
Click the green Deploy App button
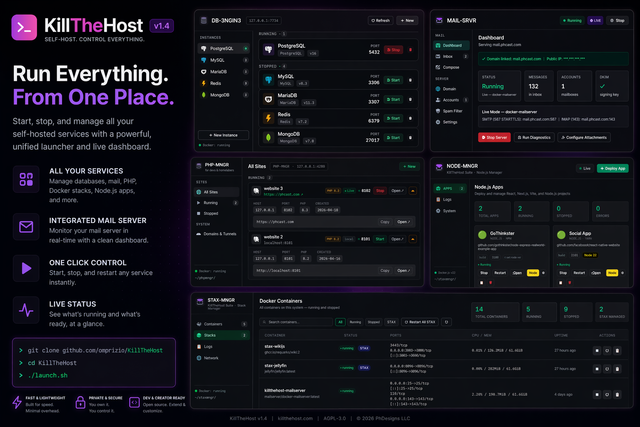(613, 168)
